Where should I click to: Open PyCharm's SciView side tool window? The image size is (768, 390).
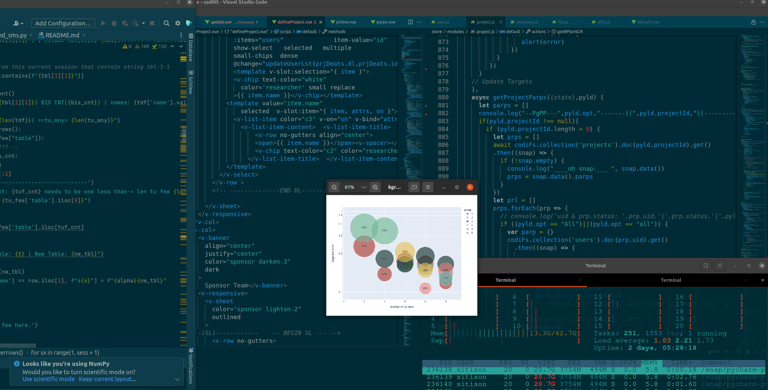(191, 83)
